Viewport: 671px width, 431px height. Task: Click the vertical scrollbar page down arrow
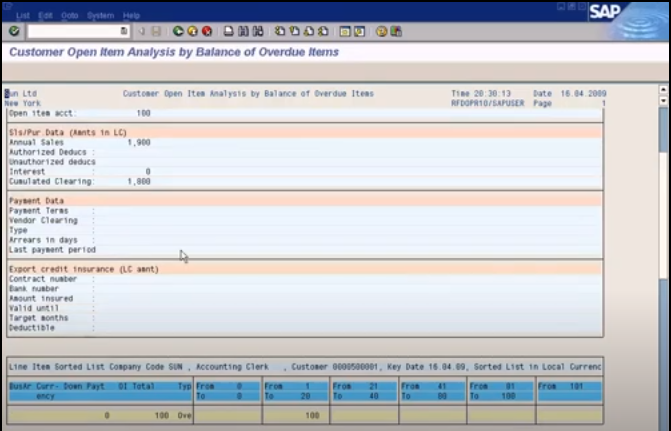coord(663,101)
